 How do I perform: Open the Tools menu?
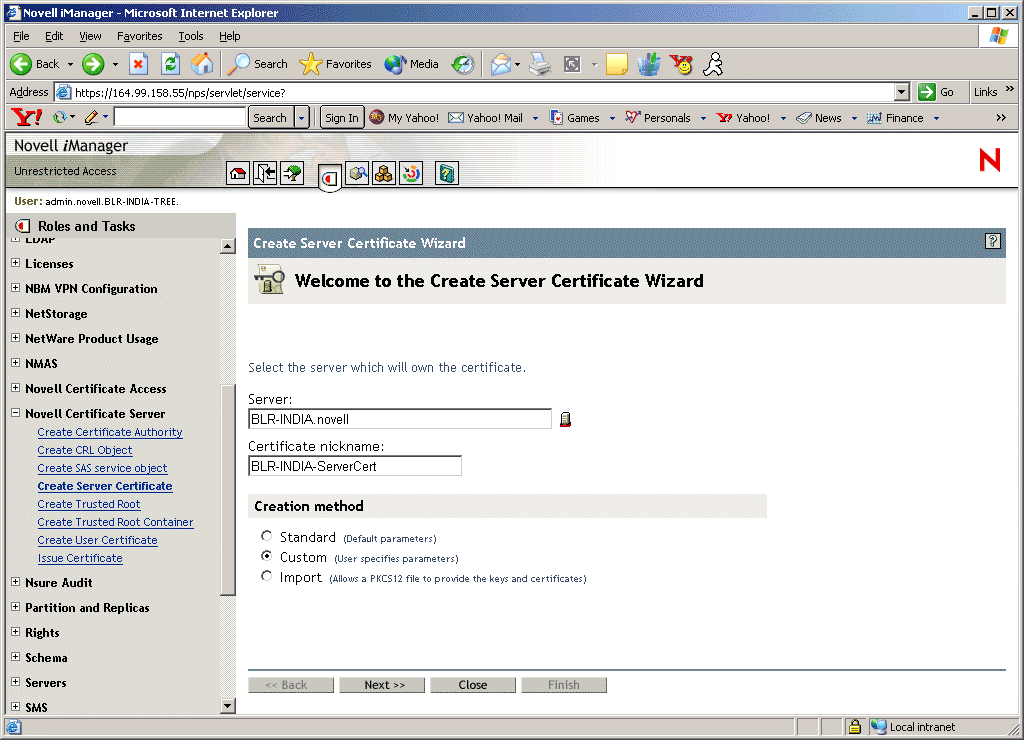coord(191,36)
